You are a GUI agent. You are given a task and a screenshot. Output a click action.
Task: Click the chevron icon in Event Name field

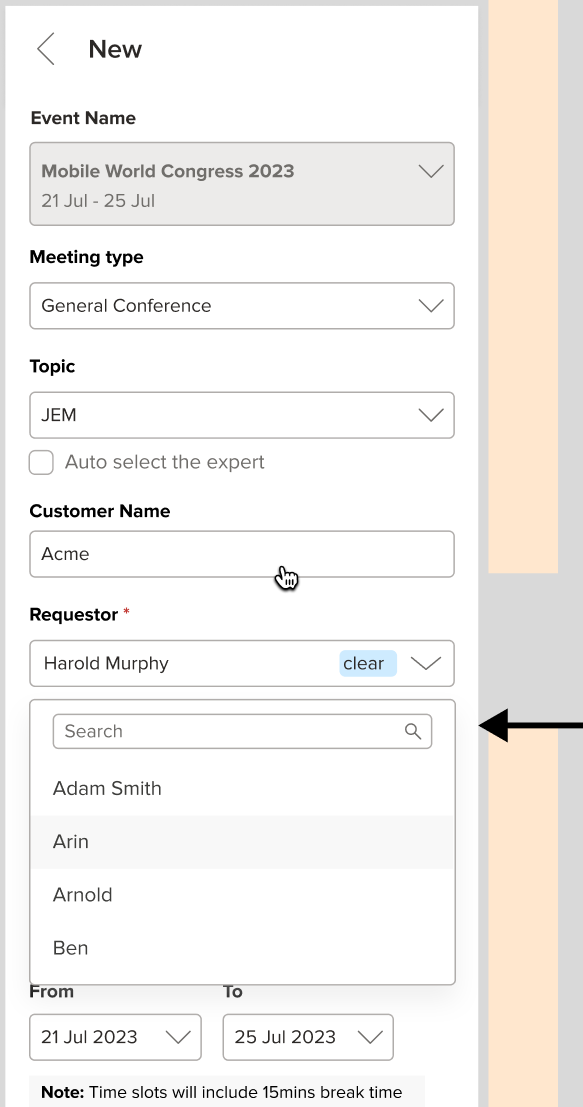(431, 171)
